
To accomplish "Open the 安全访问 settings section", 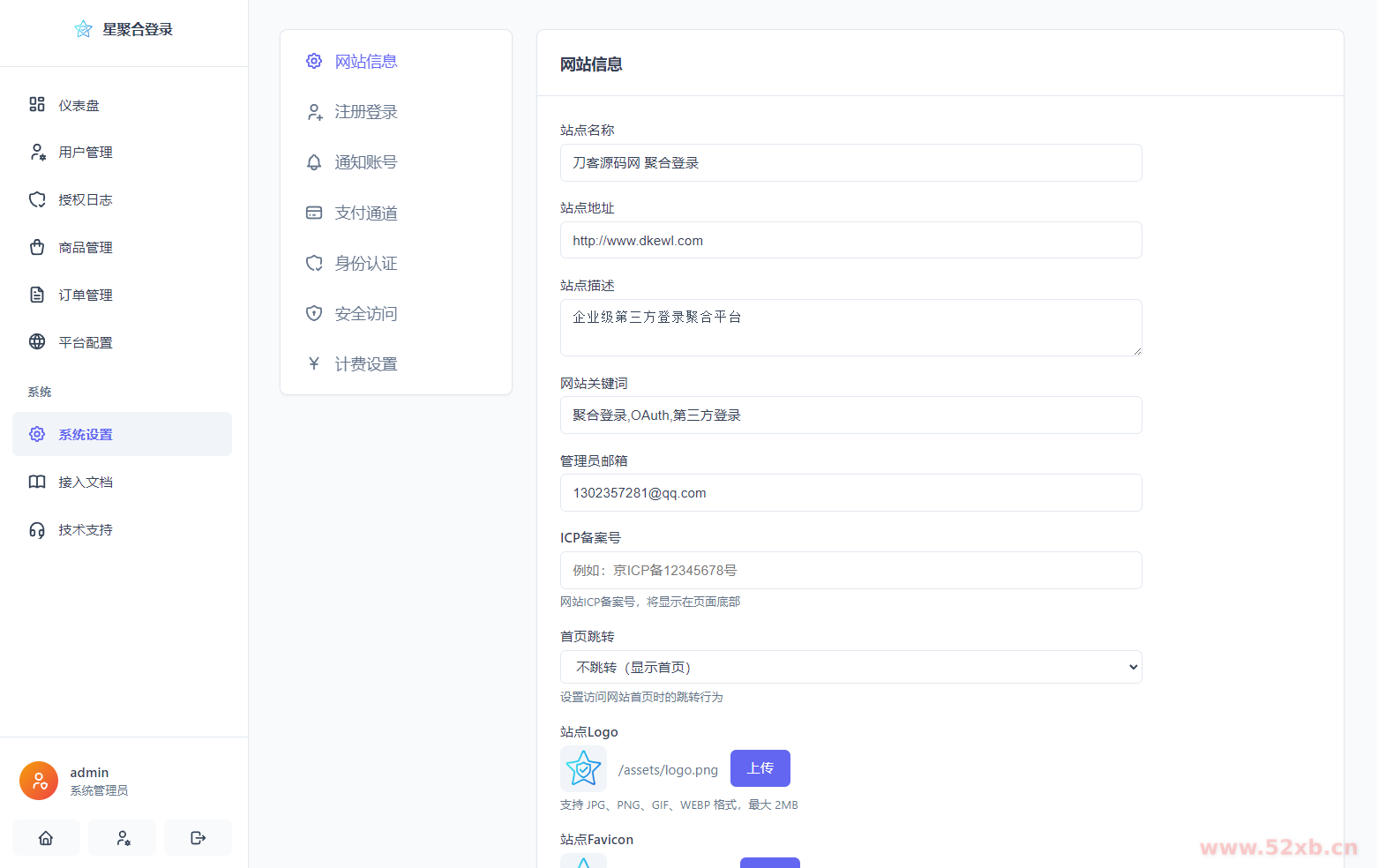I will point(365,314).
